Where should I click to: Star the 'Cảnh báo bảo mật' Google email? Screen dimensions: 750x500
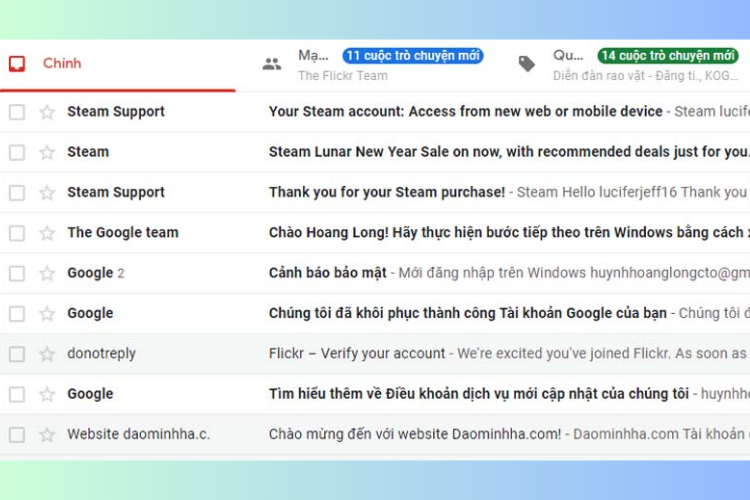point(47,273)
